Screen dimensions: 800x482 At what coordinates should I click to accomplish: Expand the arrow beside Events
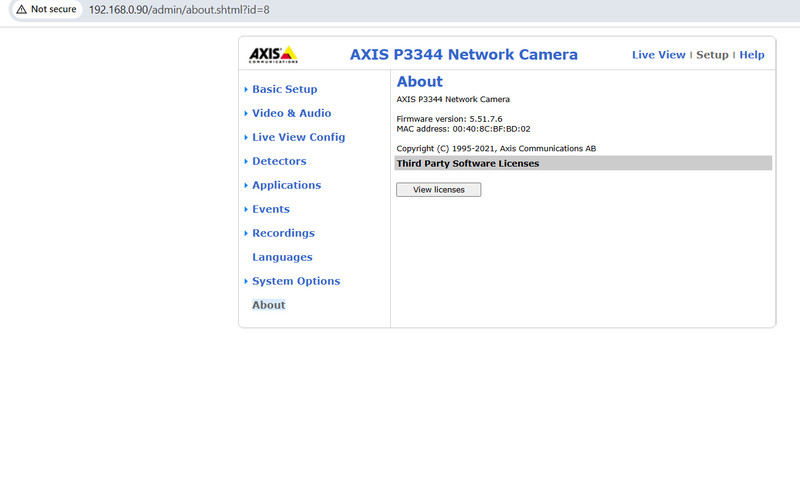[246, 209]
